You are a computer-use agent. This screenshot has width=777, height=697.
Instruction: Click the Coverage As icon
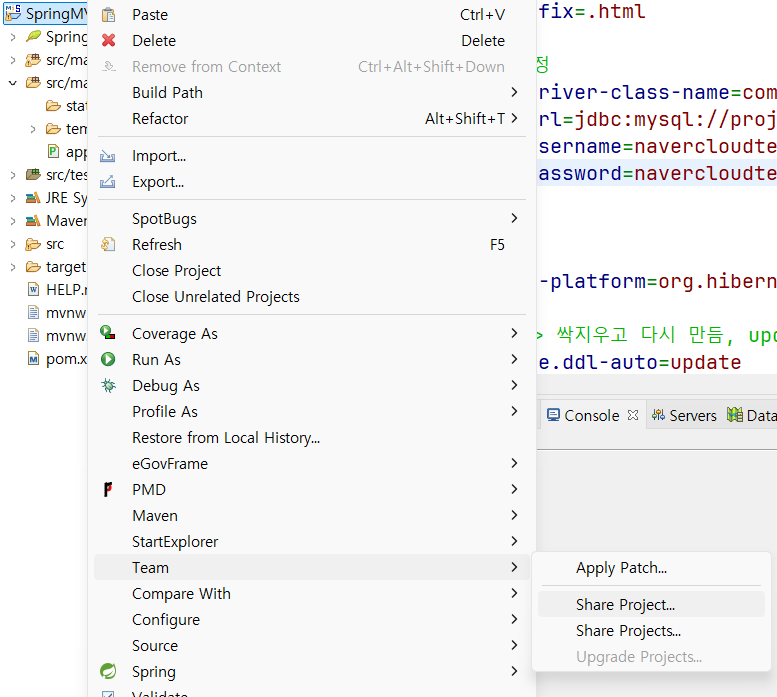[108, 333]
